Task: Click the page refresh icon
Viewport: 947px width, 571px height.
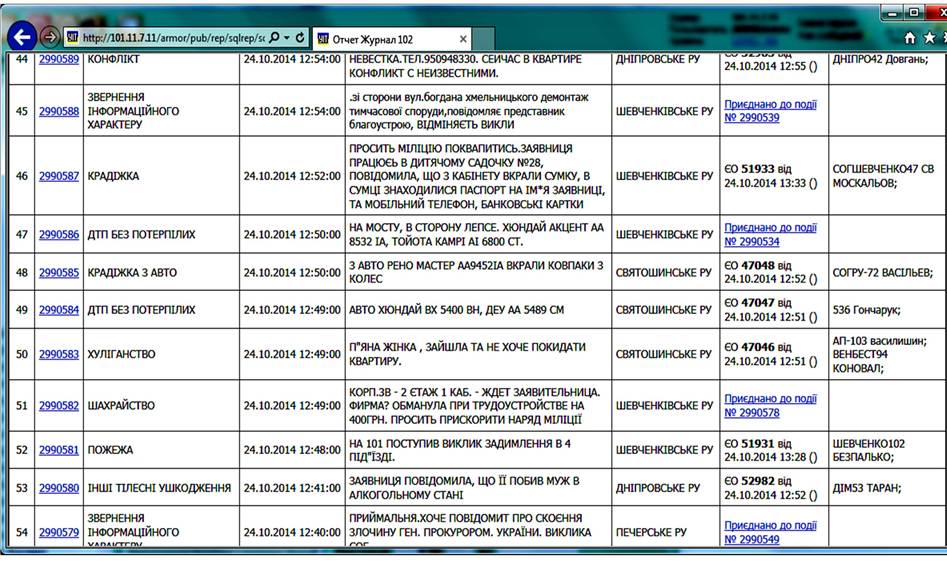Action: pos(300,37)
